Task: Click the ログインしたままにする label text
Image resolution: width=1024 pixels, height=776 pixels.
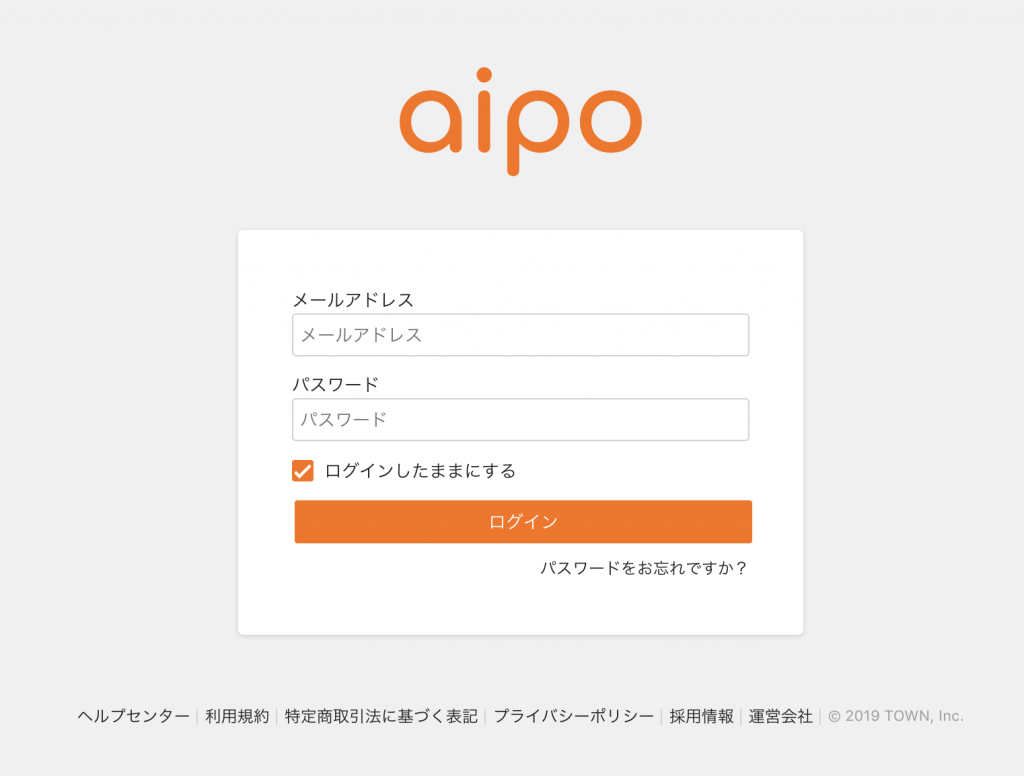Action: tap(421, 471)
